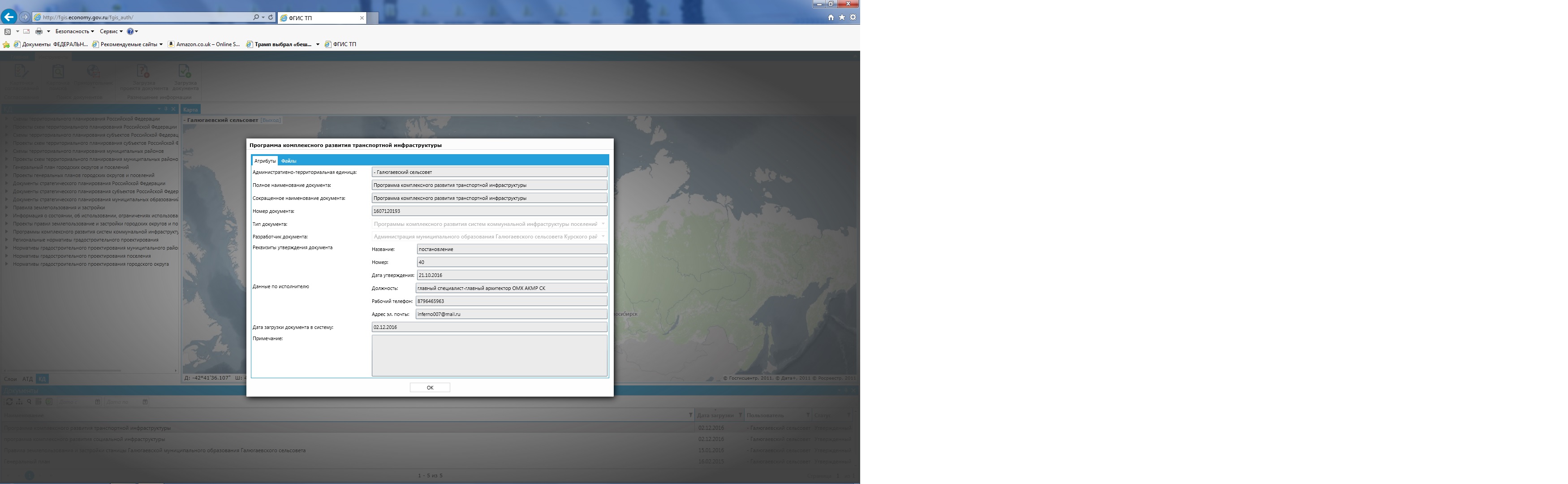
Task: Click the Трамп выбрал favorites bar item
Action: tap(280, 44)
